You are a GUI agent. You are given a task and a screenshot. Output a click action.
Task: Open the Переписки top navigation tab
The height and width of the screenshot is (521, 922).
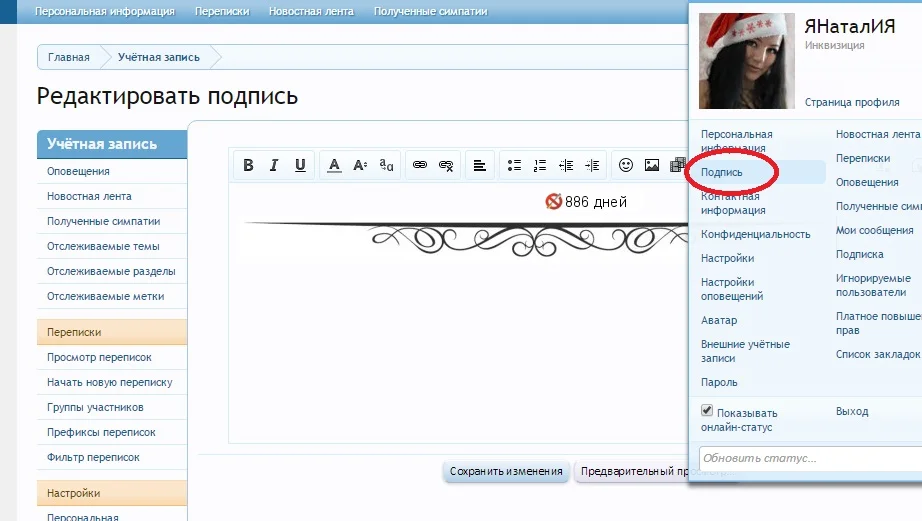pos(221,12)
